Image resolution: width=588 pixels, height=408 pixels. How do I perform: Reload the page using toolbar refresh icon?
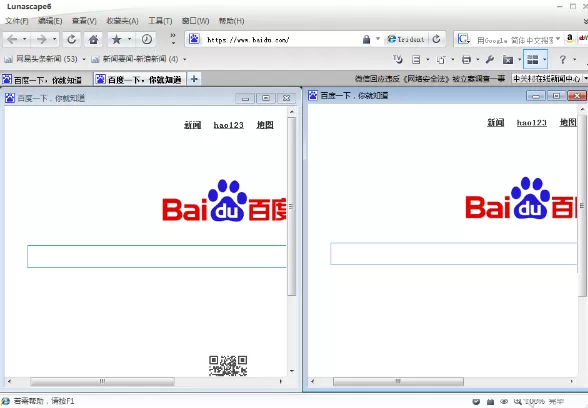click(x=71, y=39)
